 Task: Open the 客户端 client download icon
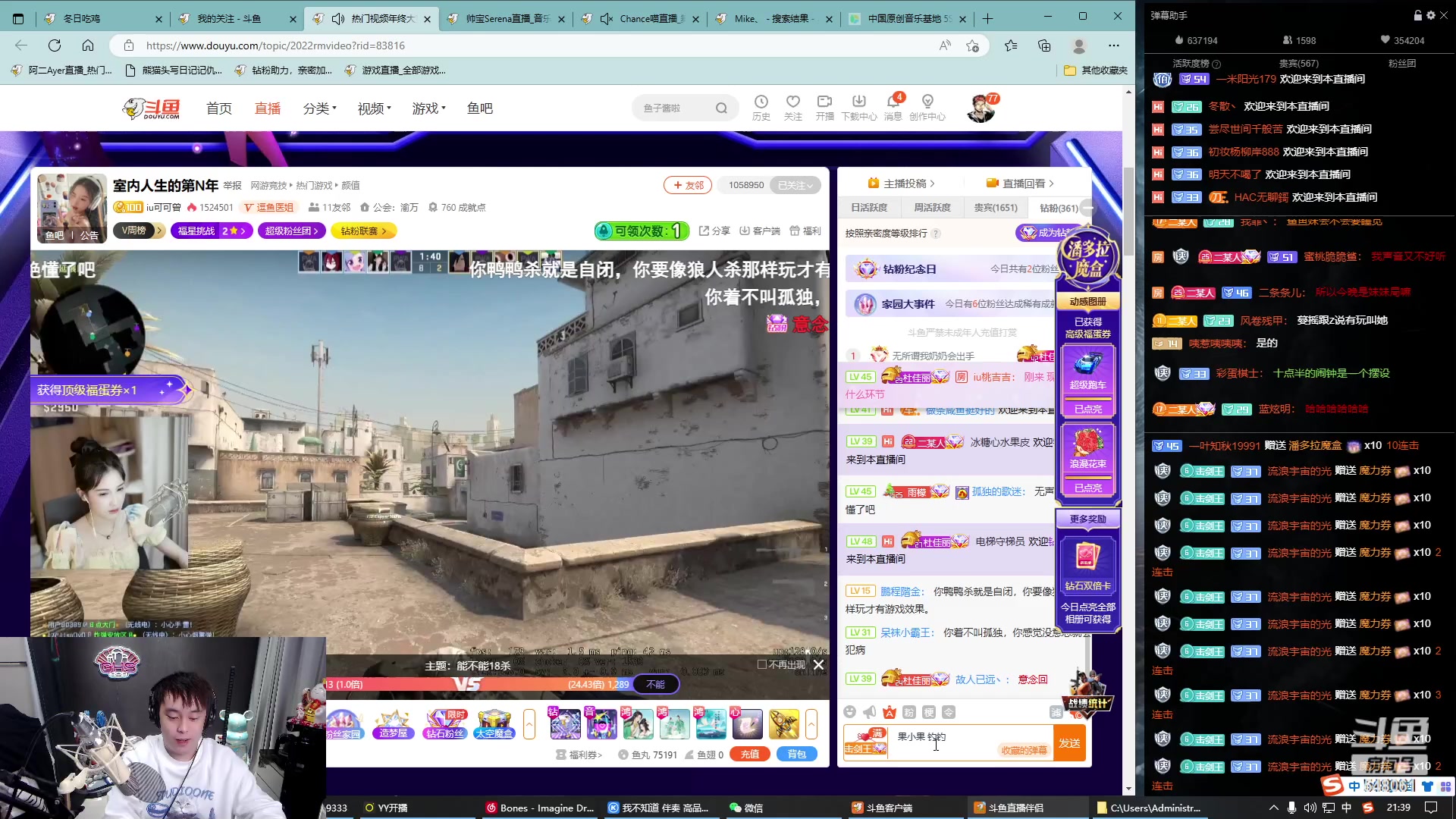(760, 231)
